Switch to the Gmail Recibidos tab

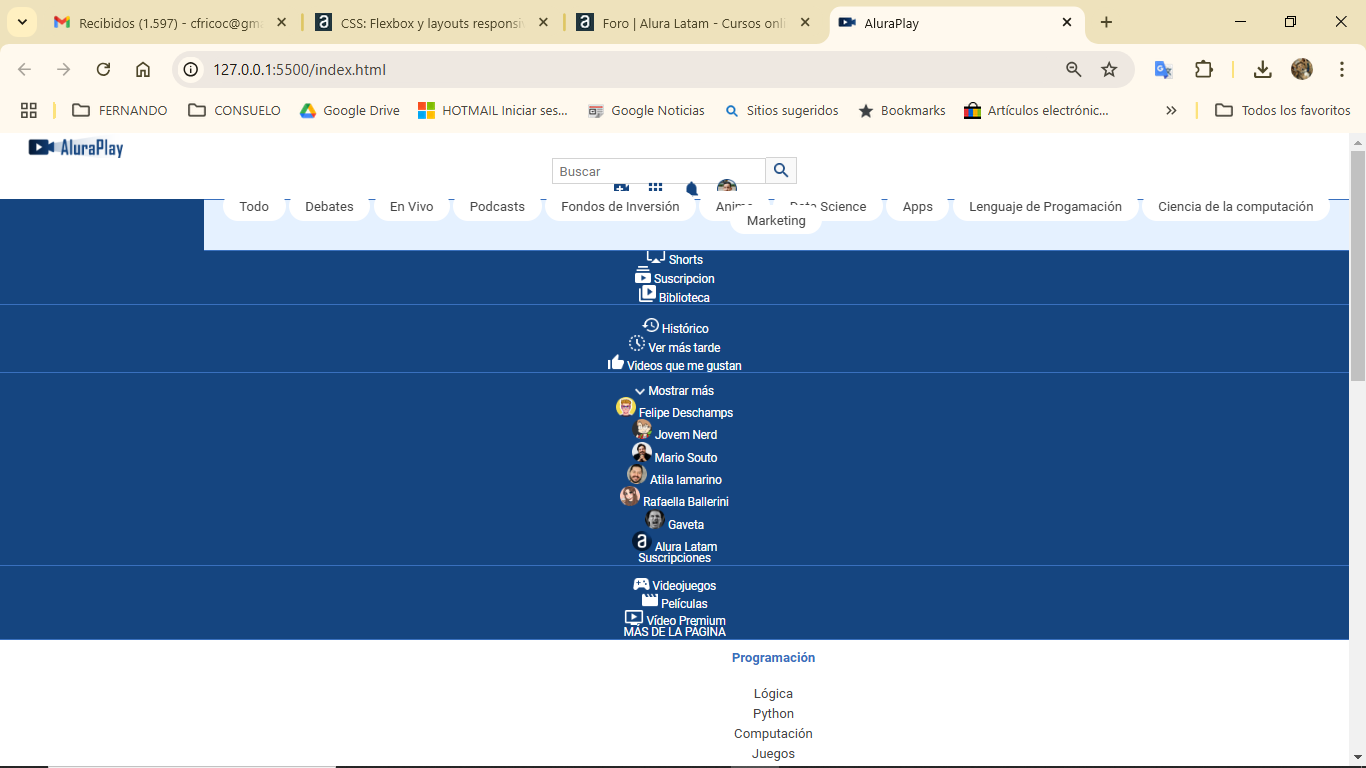pos(170,22)
